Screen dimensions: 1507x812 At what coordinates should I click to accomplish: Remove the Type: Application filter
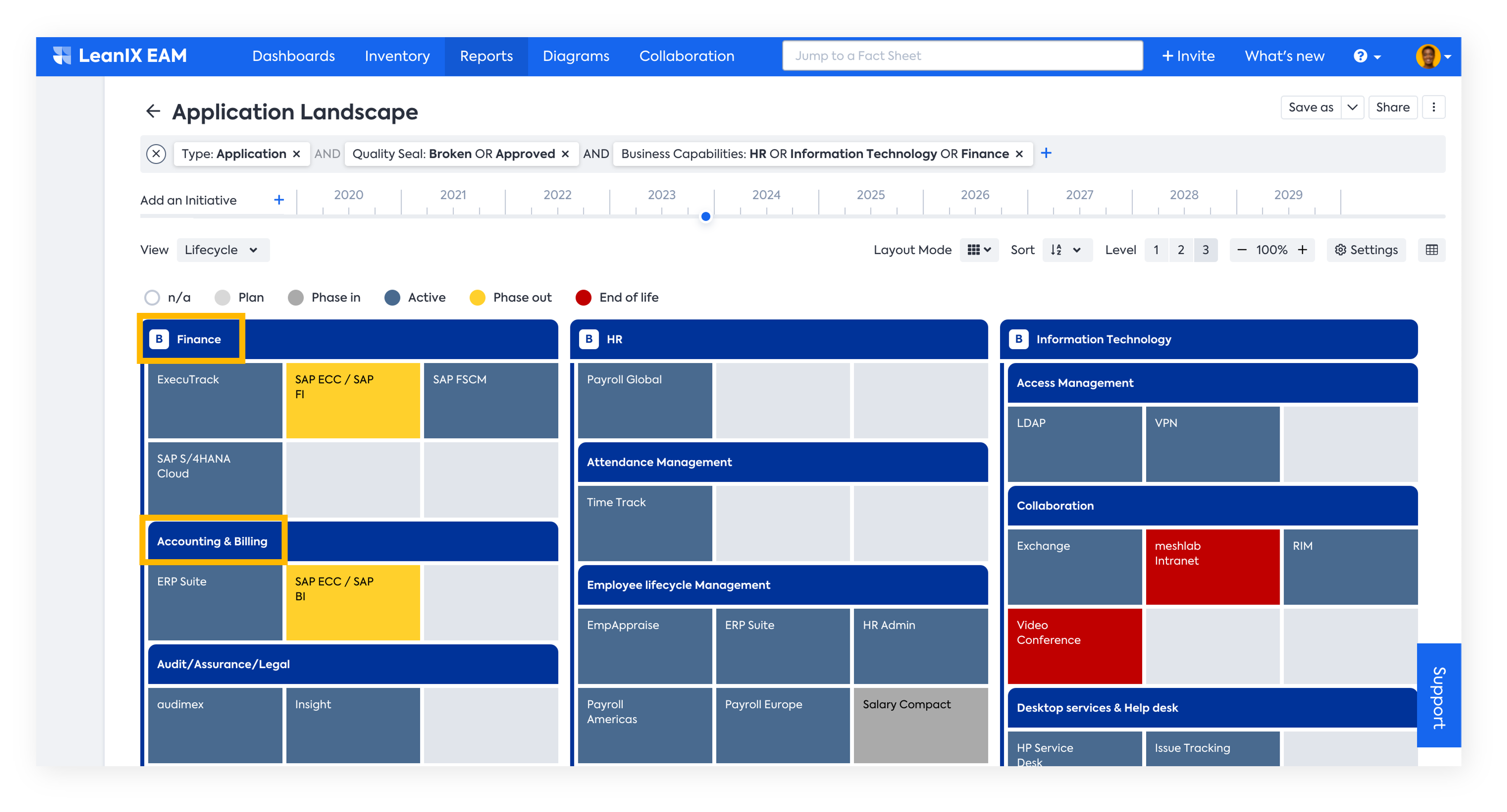coord(296,154)
